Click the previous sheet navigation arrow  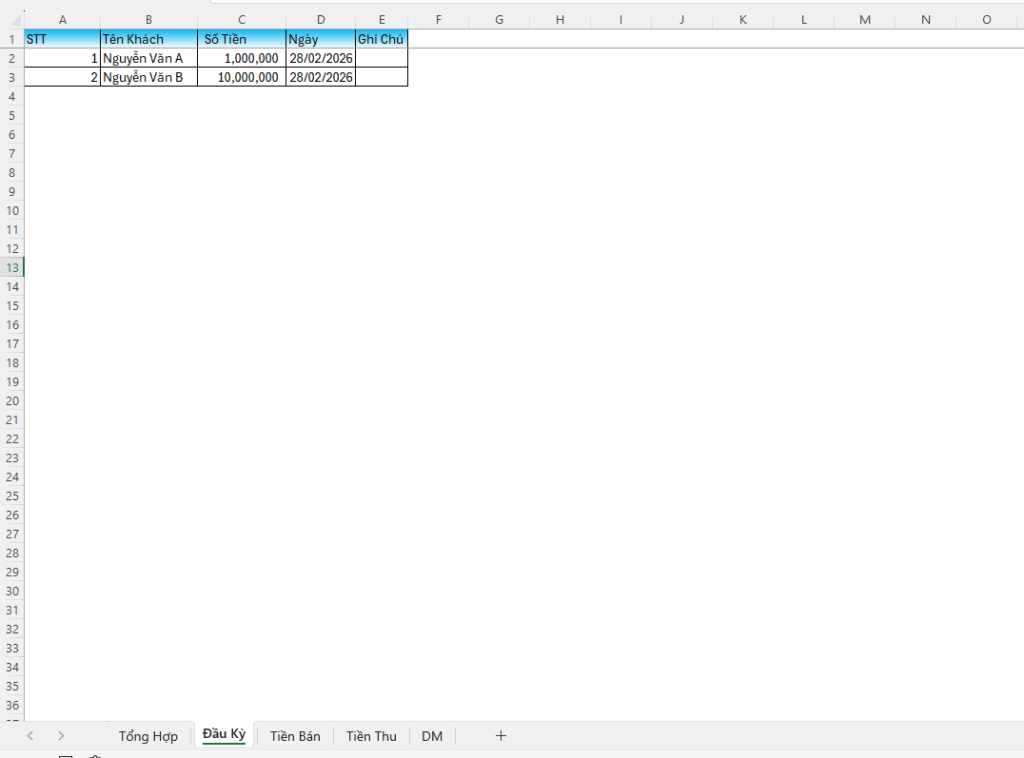click(x=30, y=736)
